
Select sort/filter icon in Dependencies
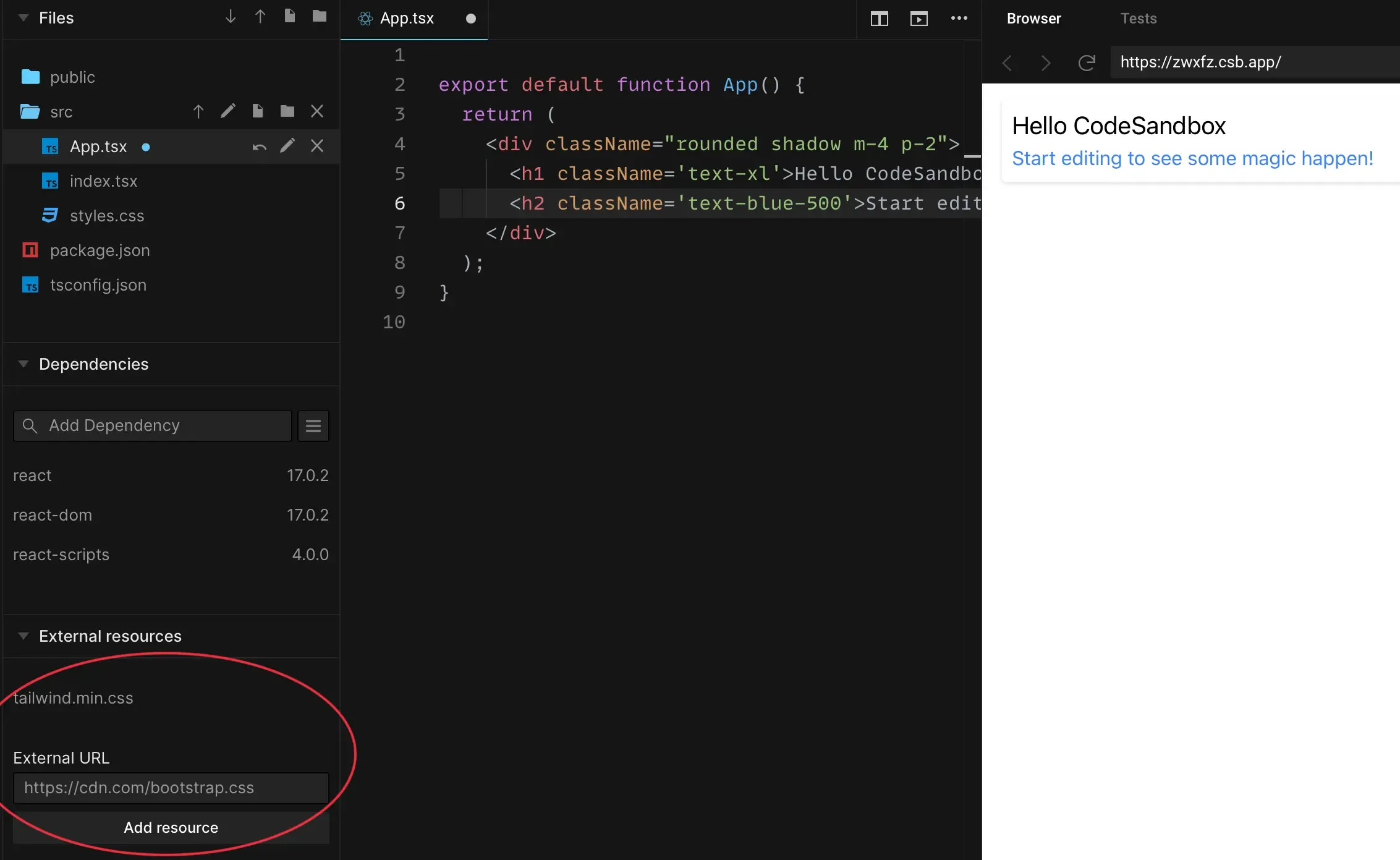coord(314,425)
